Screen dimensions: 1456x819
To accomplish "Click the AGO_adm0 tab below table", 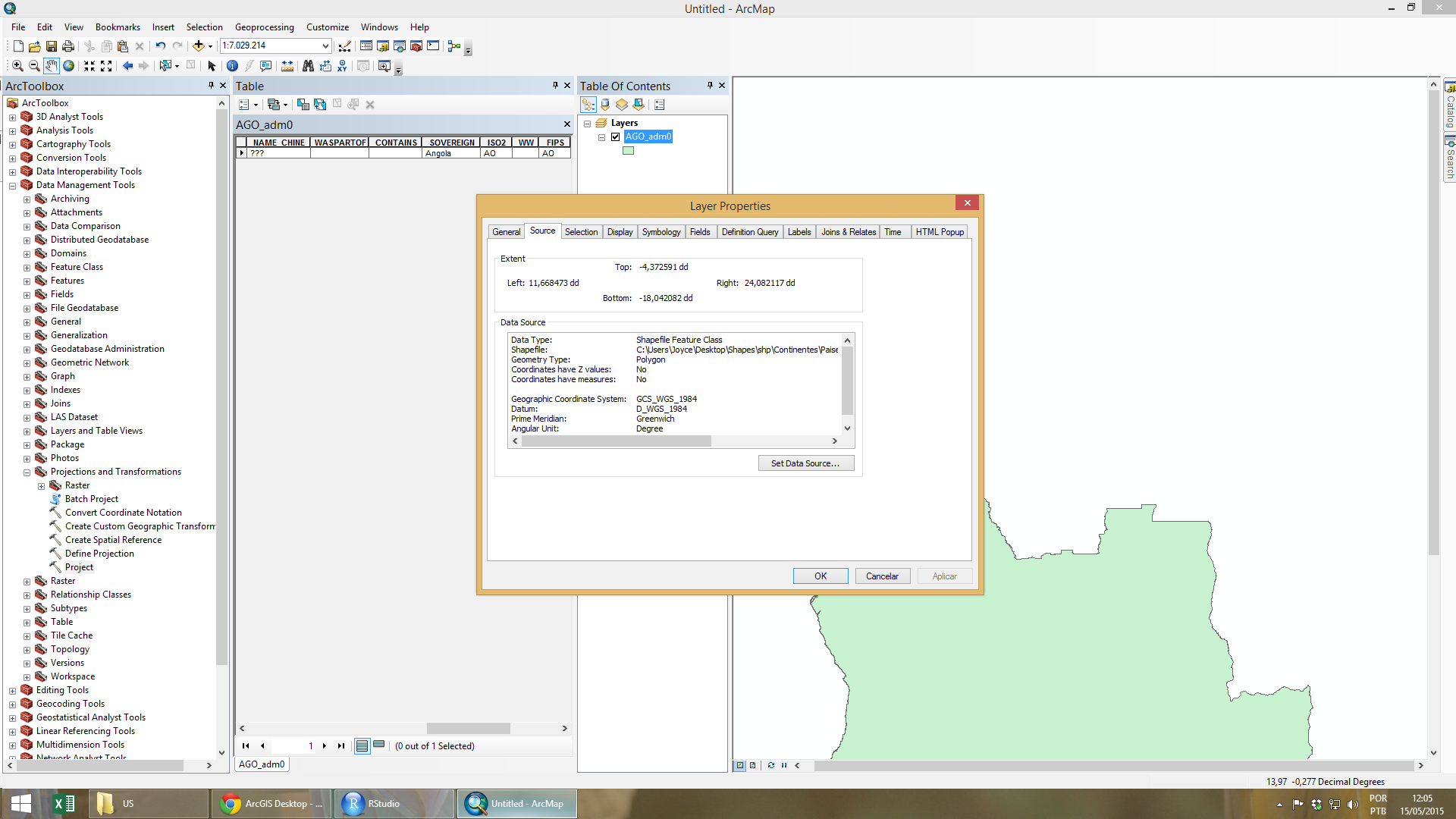I will (x=262, y=764).
